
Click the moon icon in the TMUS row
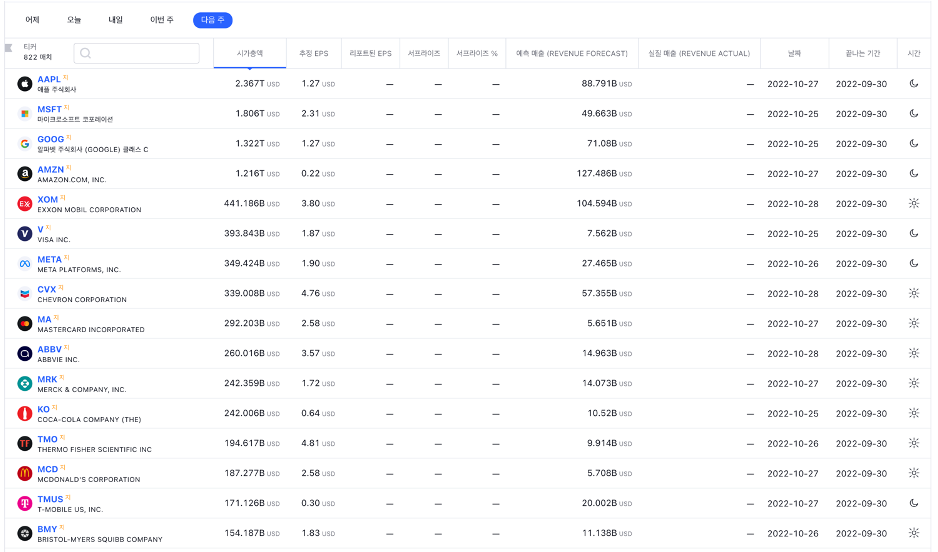[x=913, y=503]
